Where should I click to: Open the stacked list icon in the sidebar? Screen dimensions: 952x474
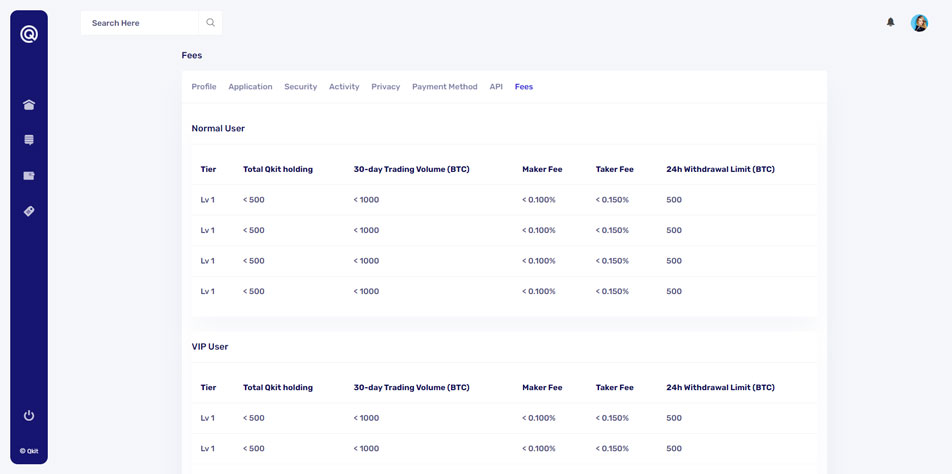29,140
